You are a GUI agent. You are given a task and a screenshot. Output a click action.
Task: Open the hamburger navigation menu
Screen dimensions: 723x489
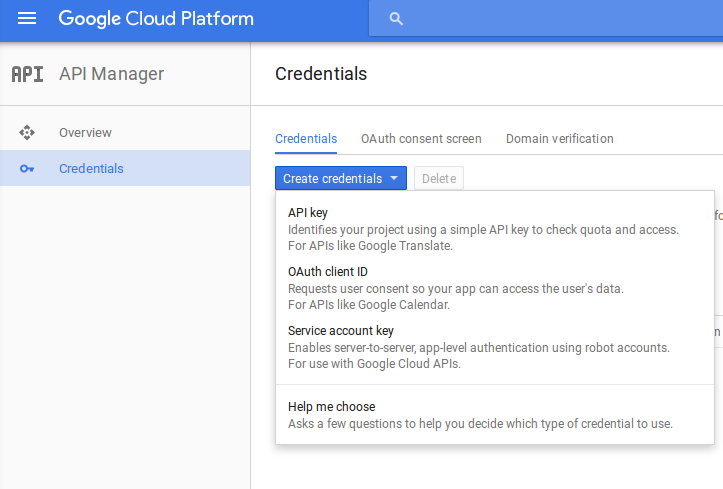pyautogui.click(x=27, y=18)
